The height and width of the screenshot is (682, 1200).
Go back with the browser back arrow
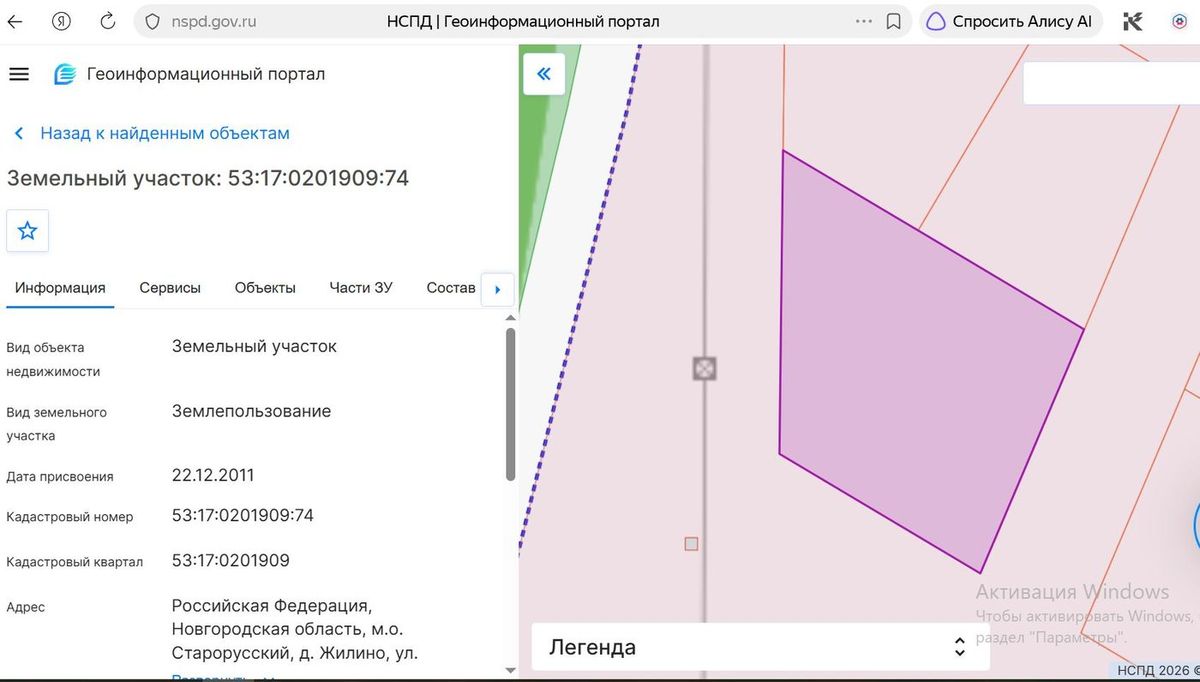coord(15,21)
